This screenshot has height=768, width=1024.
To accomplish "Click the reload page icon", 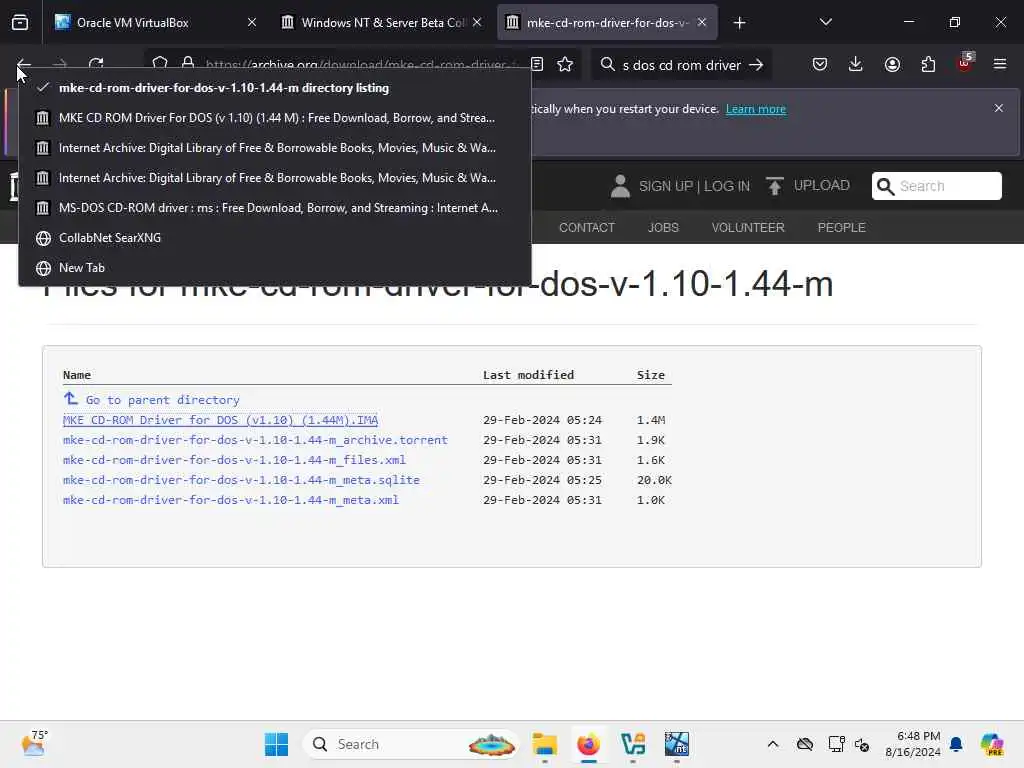I will pyautogui.click(x=96, y=64).
